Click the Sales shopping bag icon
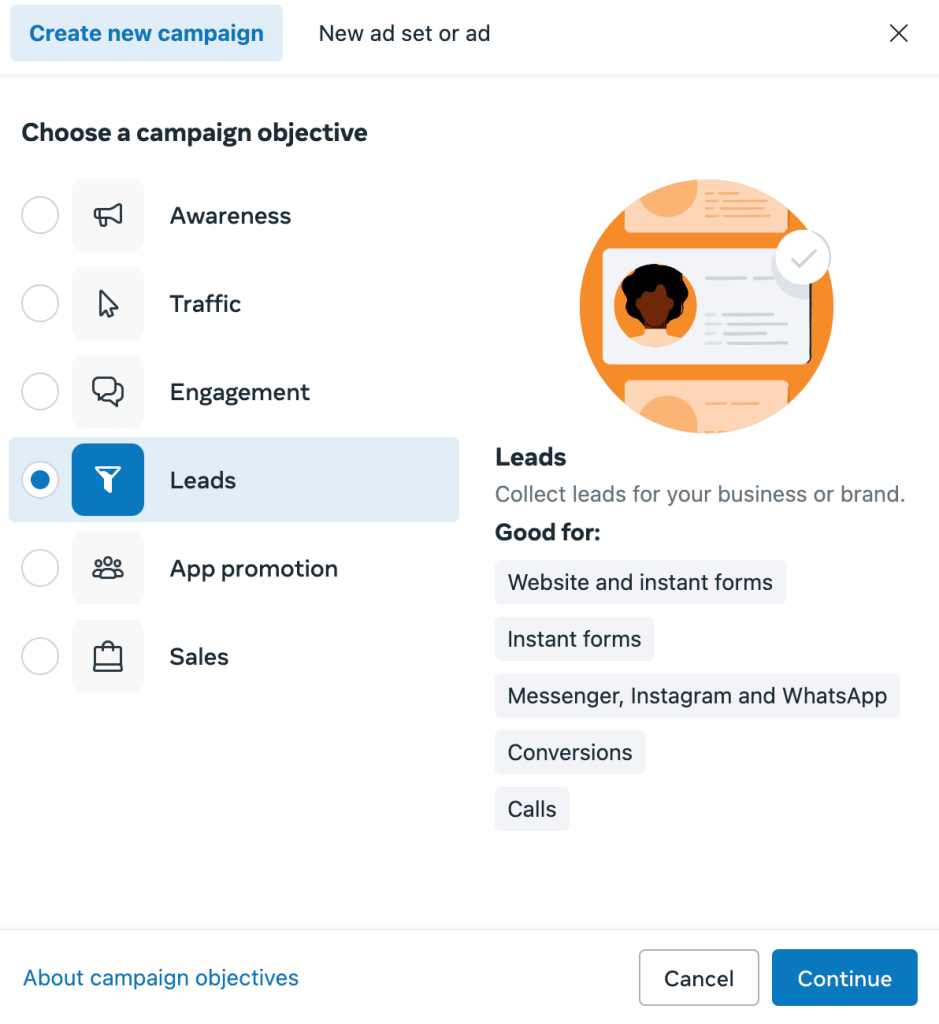The height and width of the screenshot is (1024, 939). click(x=108, y=656)
